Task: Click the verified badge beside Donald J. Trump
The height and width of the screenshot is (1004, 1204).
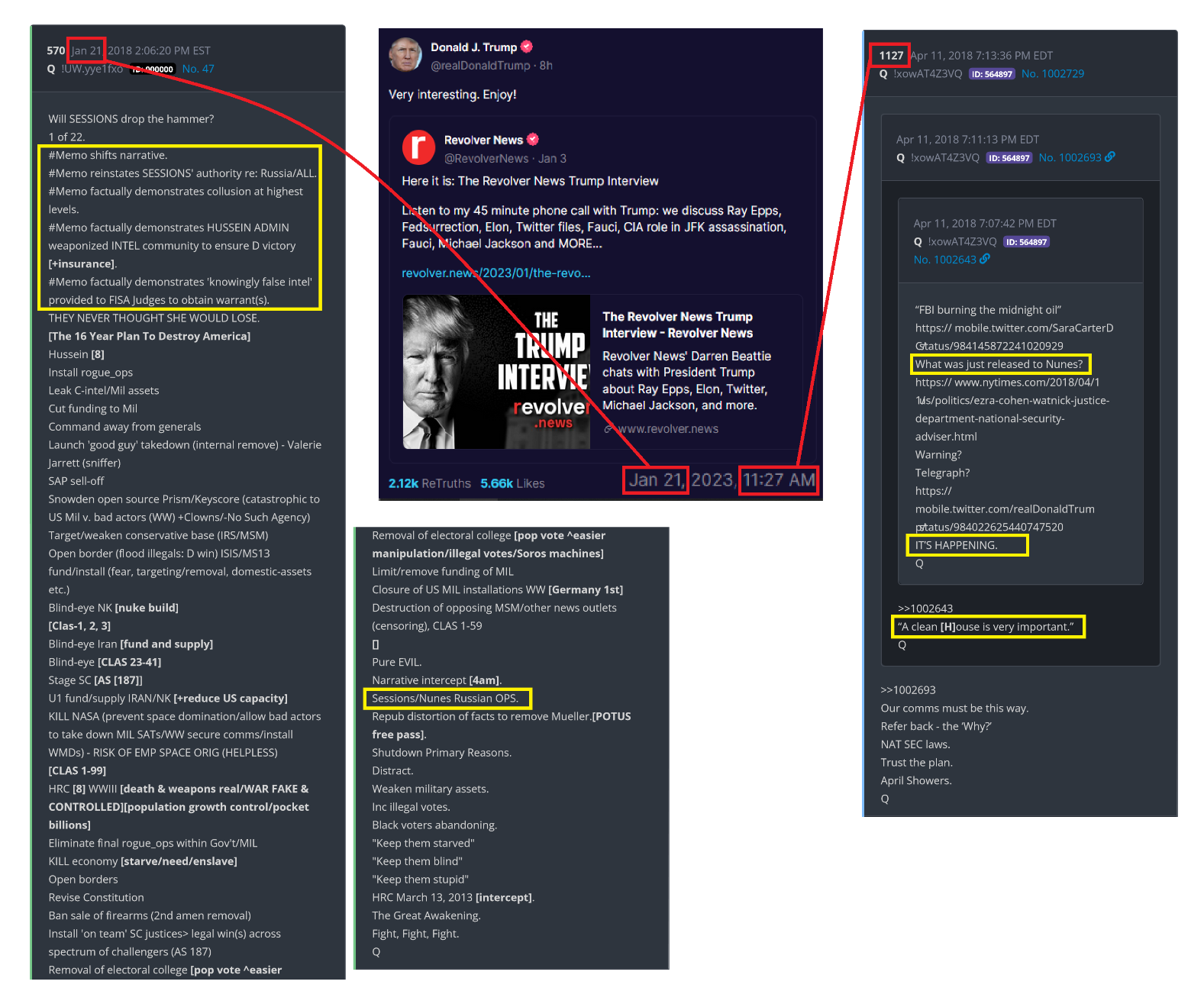Action: (x=527, y=47)
